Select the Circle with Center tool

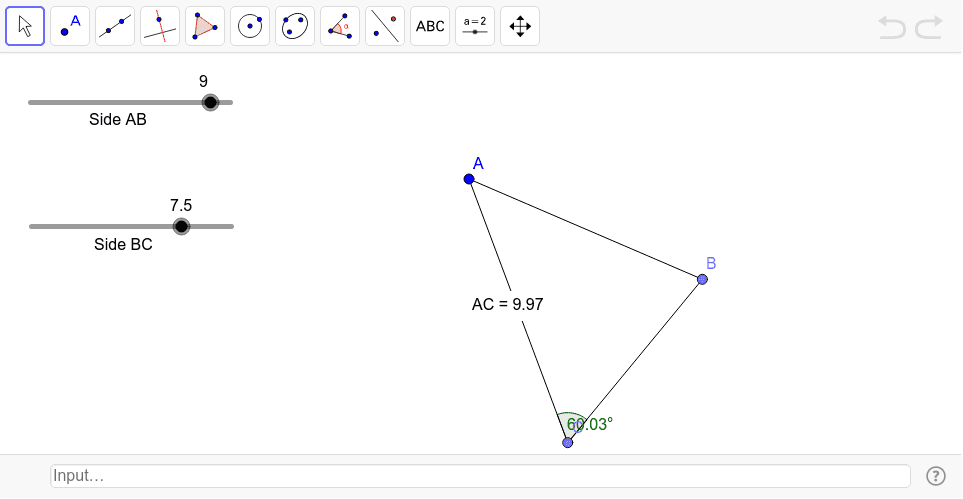pos(250,26)
